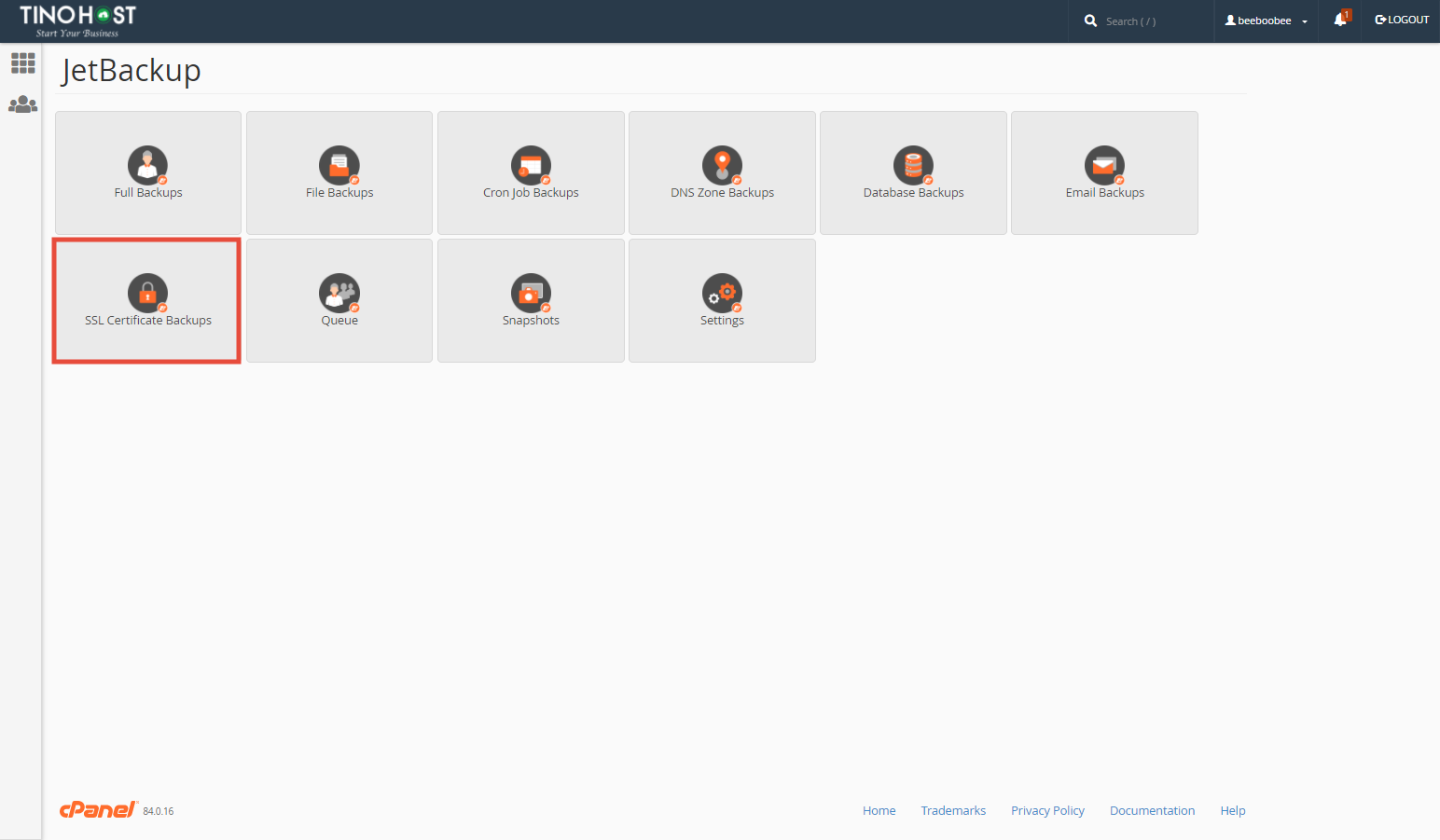1440x840 pixels.
Task: Open the user manager icon in sidebar
Action: click(22, 104)
